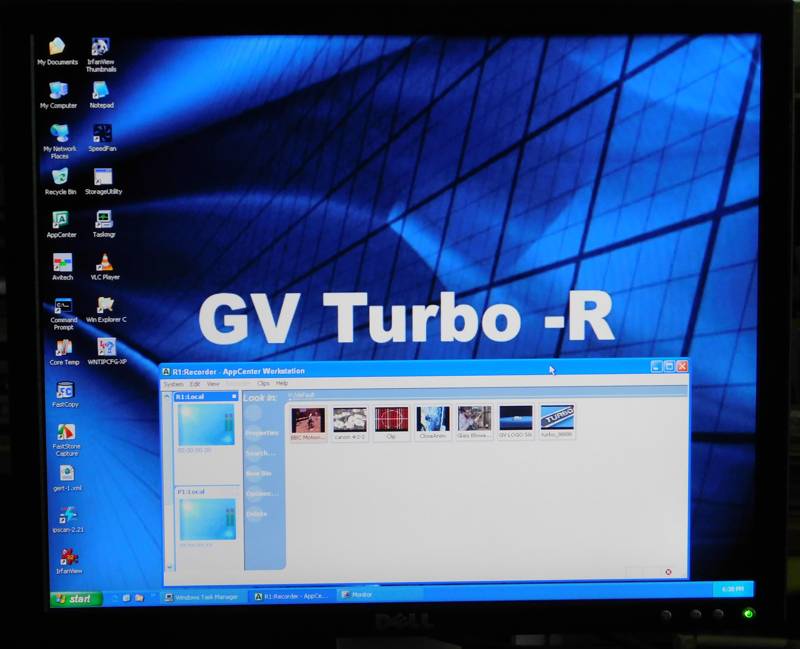Screen dimensions: 800x649
Task: Select the My Computer desktop icon
Action: click(x=59, y=95)
